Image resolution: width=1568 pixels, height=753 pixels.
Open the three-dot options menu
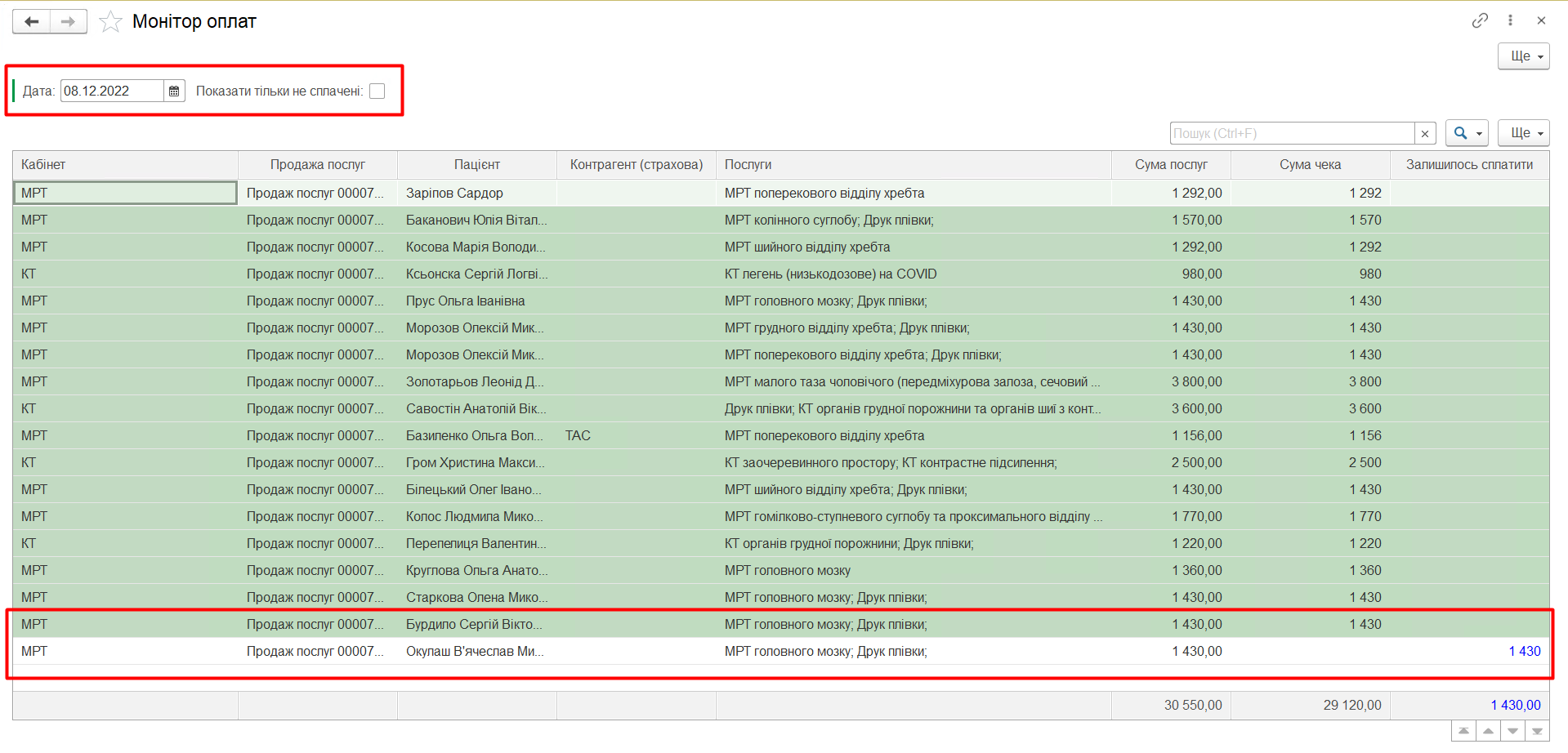point(1510,20)
